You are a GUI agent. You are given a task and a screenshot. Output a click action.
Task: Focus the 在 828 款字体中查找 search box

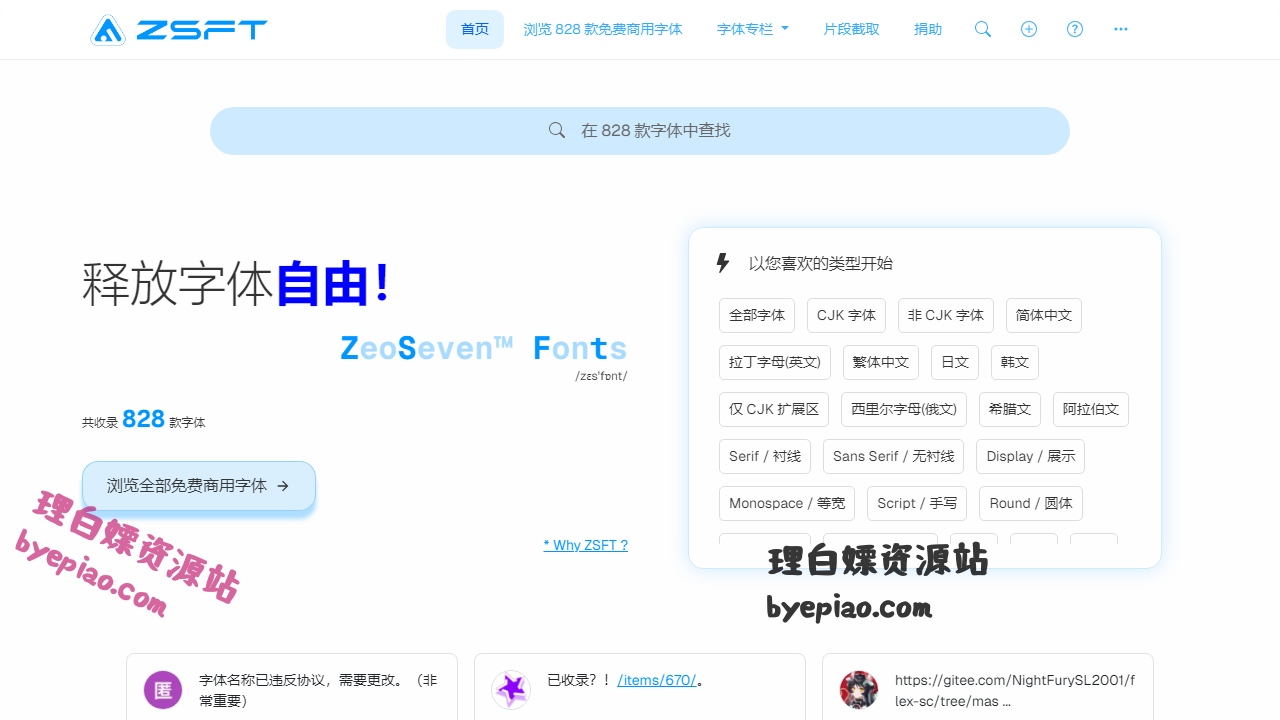pyautogui.click(x=640, y=131)
